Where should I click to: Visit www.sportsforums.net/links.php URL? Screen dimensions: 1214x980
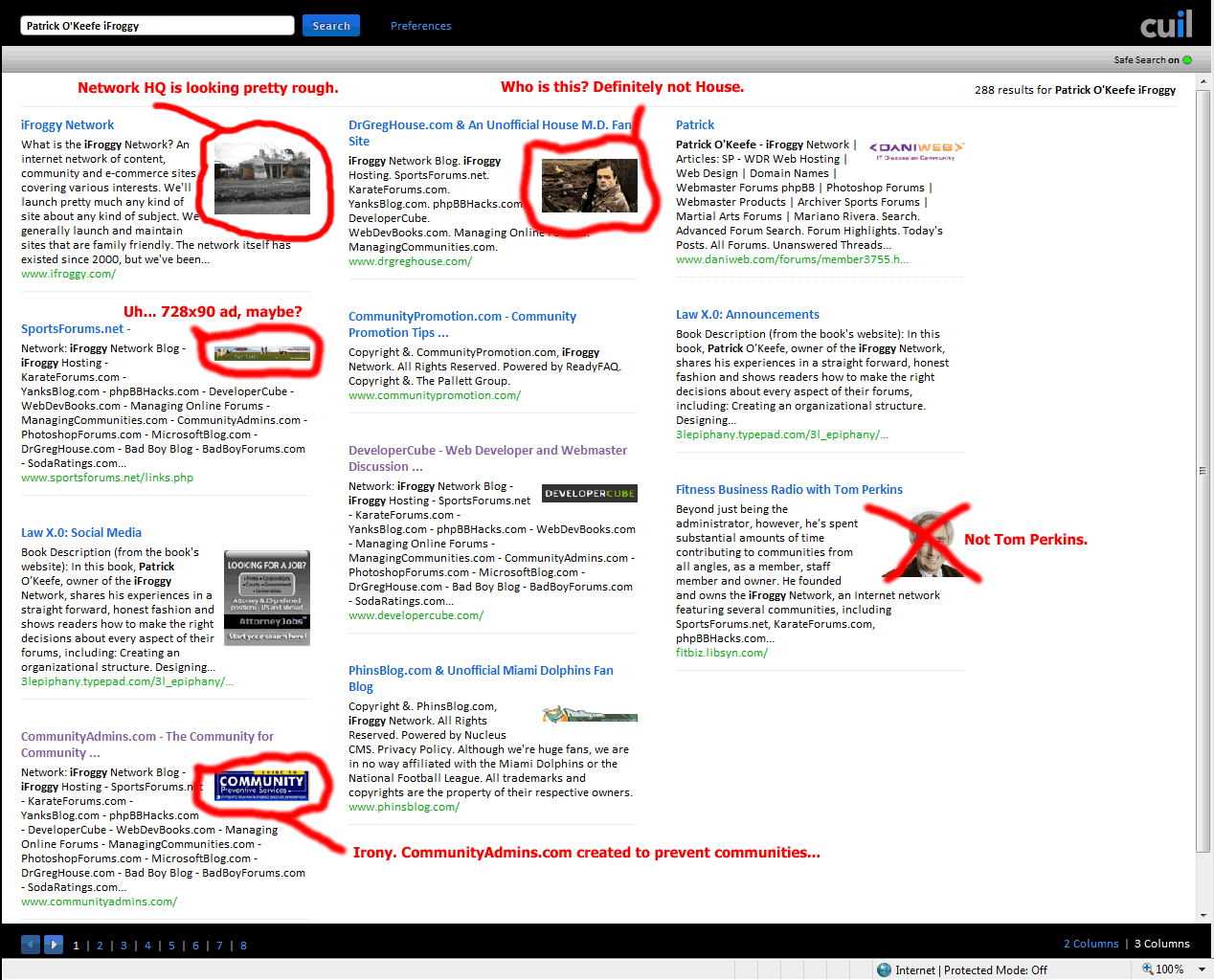(x=107, y=478)
